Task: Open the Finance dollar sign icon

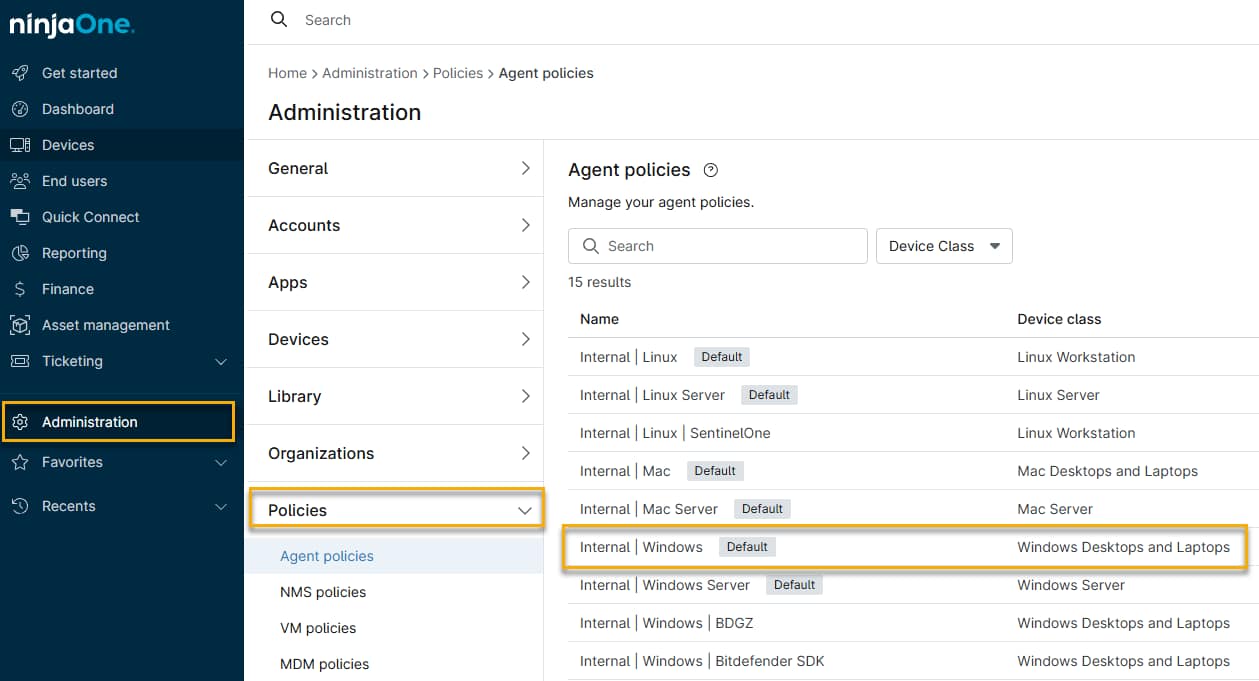Action: (x=20, y=289)
